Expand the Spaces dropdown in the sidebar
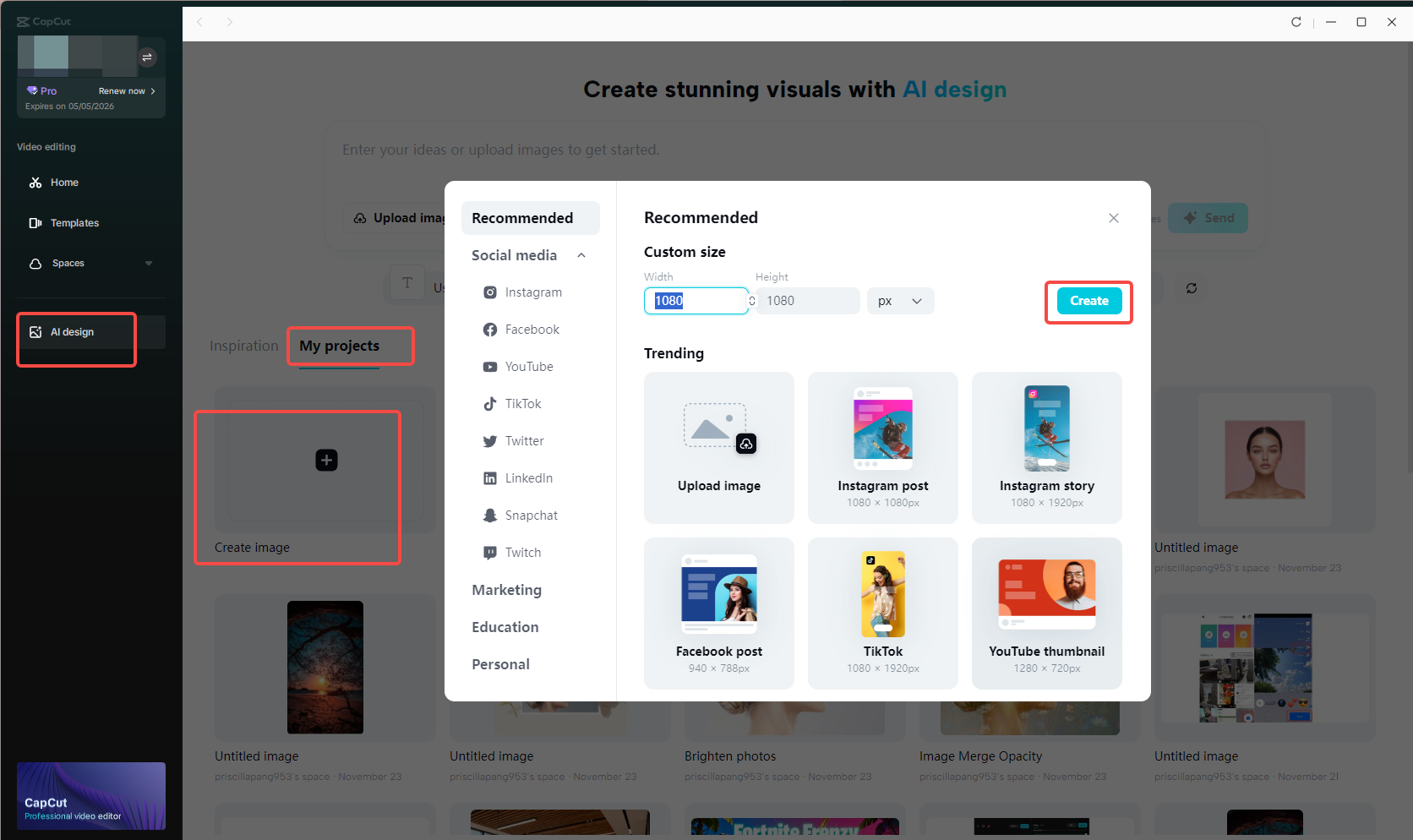 tap(149, 263)
